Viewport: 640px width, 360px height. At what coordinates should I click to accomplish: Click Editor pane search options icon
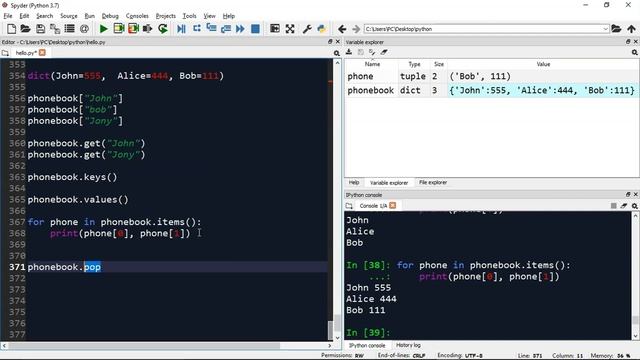[x=337, y=53]
